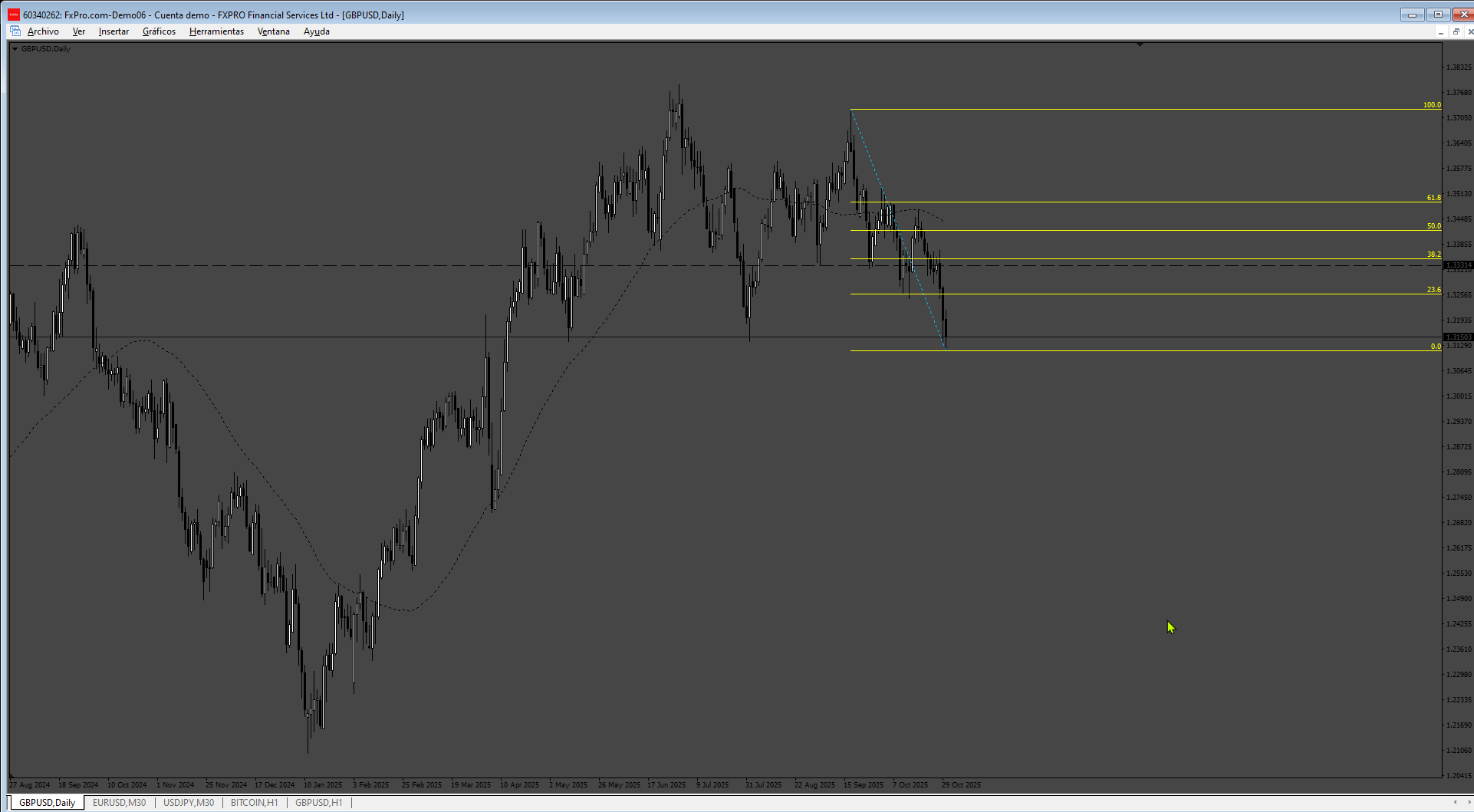Screen dimensions: 1474x812
Task: Select the Fibonacci 50.0 level label
Action: 1433,226
